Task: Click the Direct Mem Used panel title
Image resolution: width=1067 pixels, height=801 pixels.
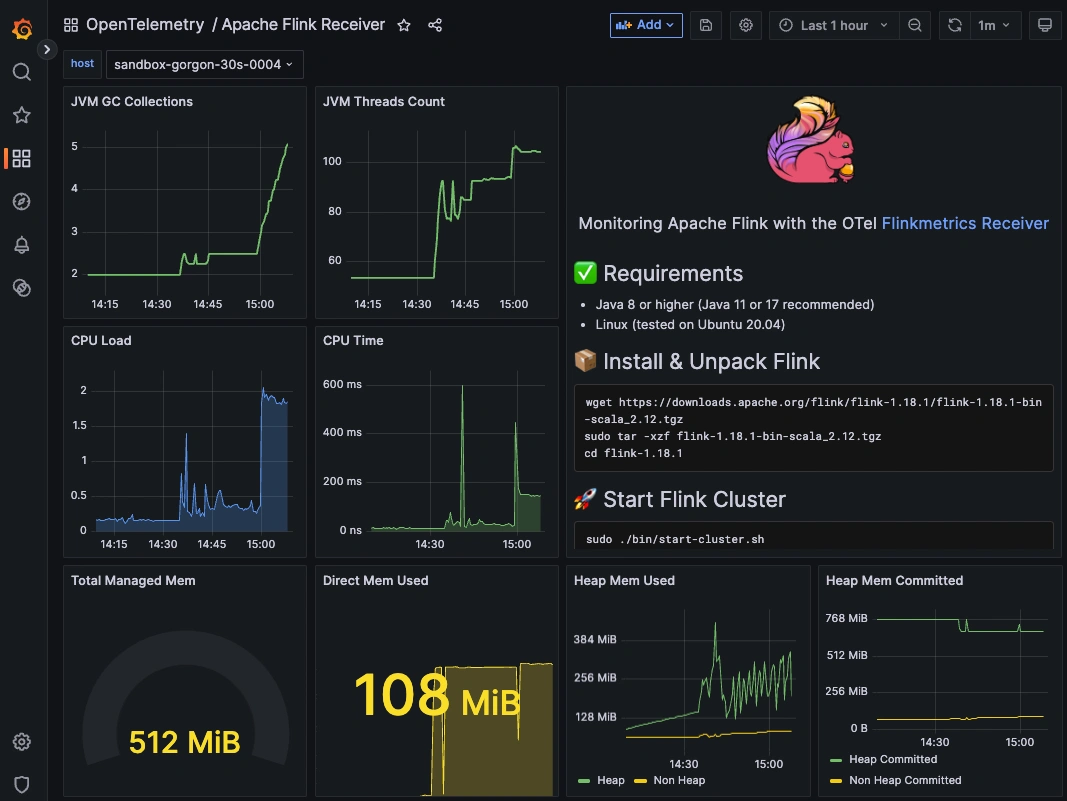Action: tap(376, 581)
